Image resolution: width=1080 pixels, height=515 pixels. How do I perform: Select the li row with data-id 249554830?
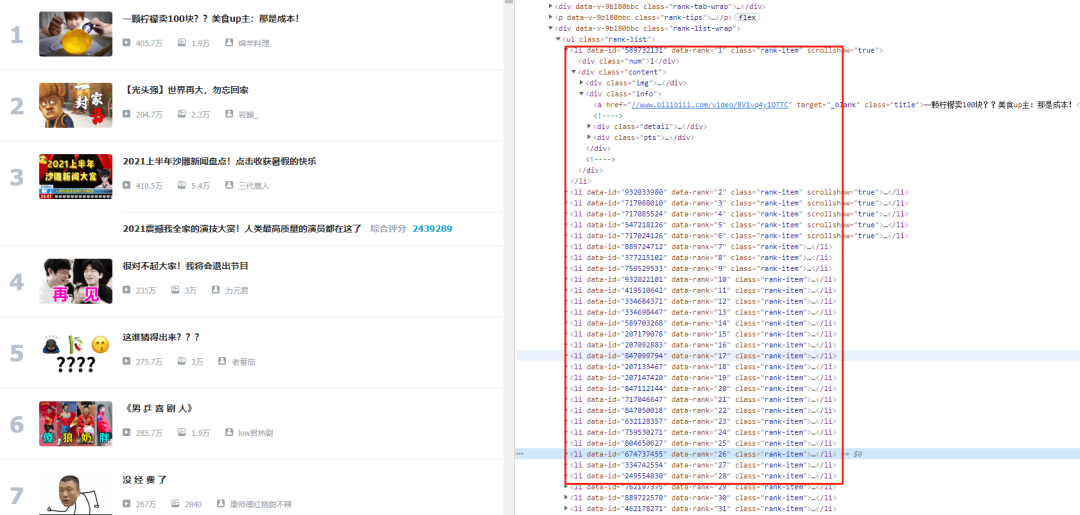[x=701, y=476]
